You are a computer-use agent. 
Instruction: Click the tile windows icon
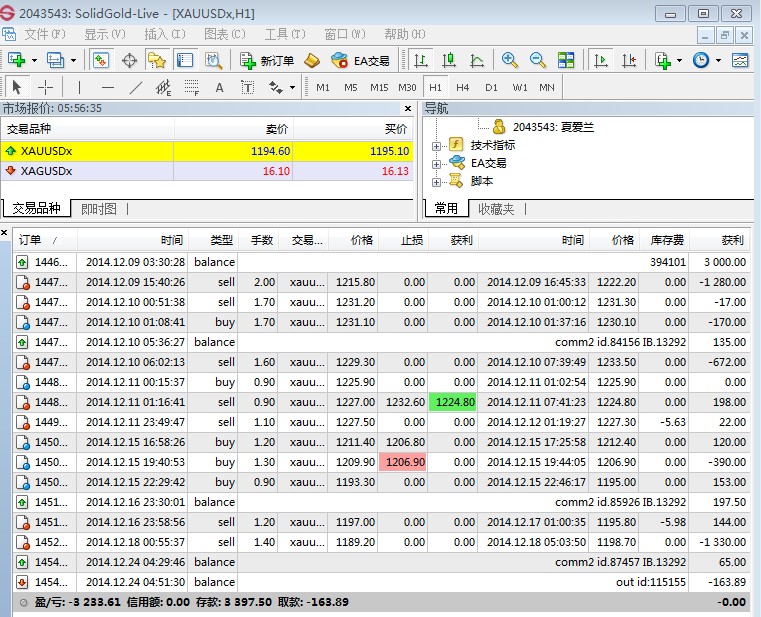(x=566, y=60)
